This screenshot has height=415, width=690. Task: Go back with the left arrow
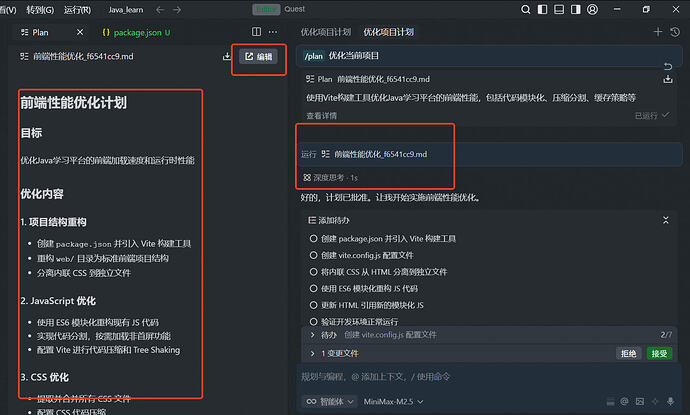(160, 10)
